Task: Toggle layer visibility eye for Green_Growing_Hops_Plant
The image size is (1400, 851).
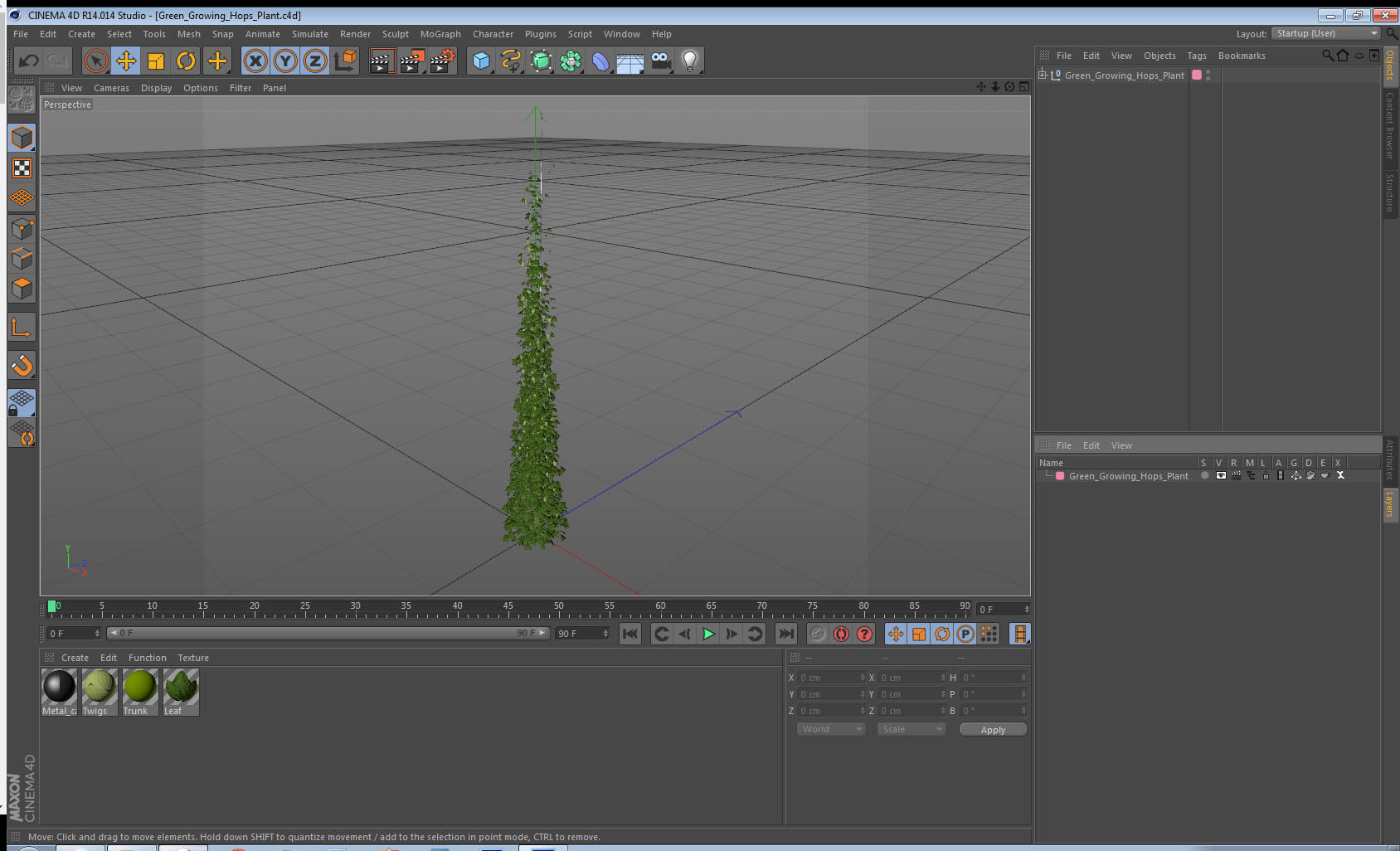Action: coord(1221,475)
